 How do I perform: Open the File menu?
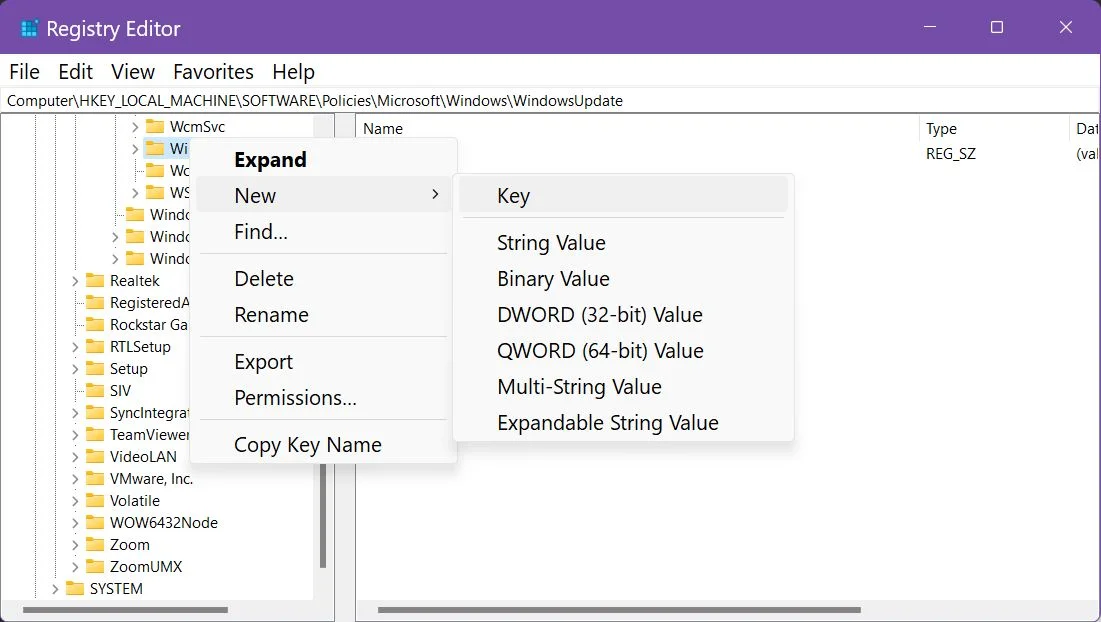click(x=25, y=72)
